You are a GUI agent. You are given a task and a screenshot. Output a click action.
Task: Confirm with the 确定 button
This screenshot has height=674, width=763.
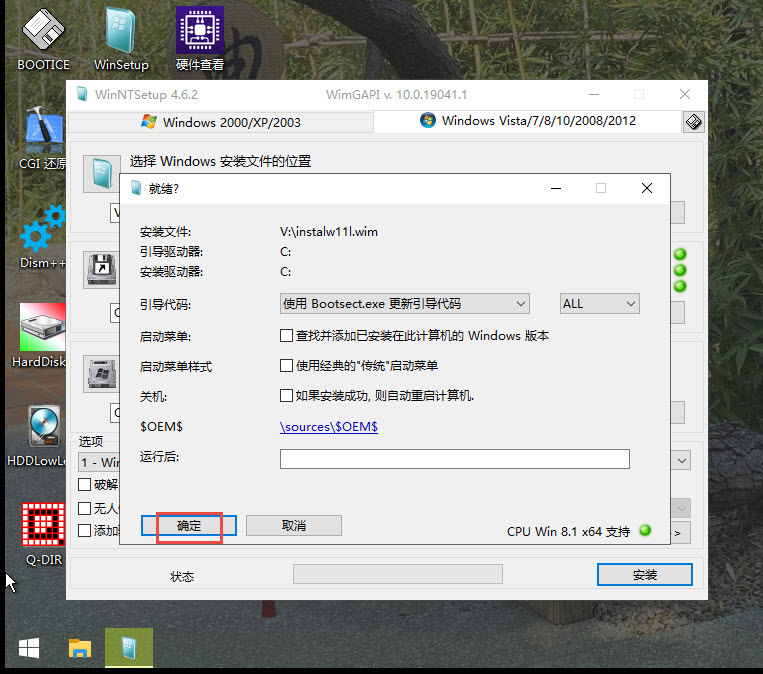pyautogui.click(x=189, y=526)
